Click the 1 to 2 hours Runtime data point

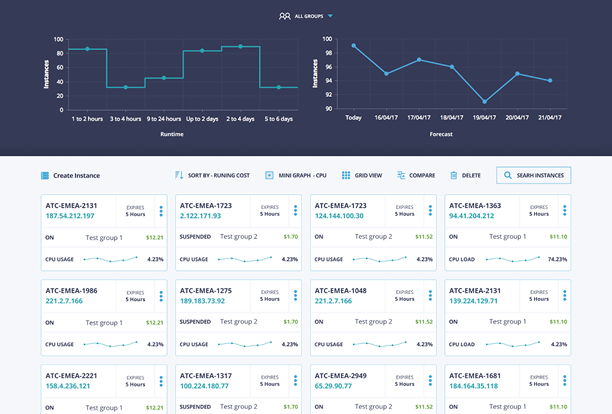pyautogui.click(x=87, y=49)
